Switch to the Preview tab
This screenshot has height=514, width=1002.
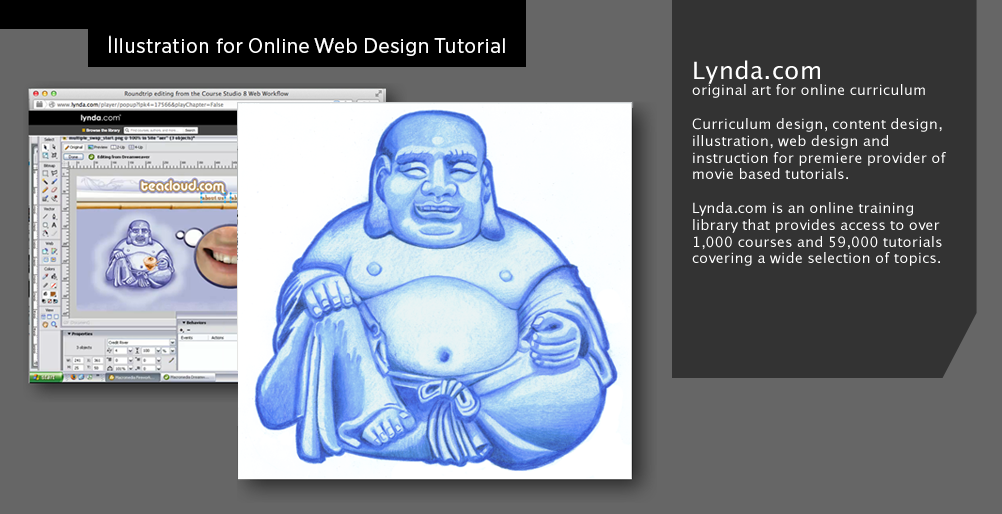tap(98, 147)
